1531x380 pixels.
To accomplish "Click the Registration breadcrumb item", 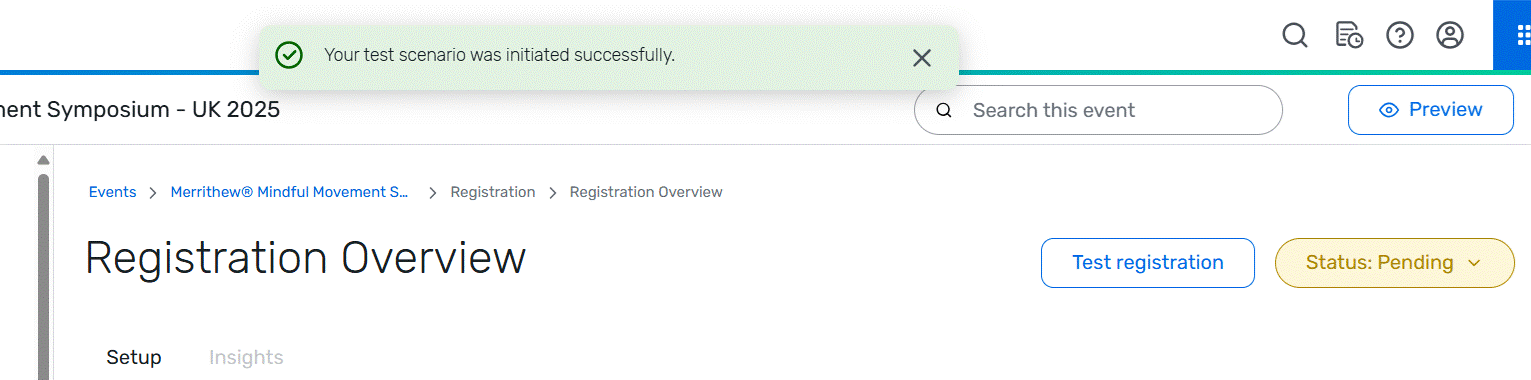I will pyautogui.click(x=493, y=192).
